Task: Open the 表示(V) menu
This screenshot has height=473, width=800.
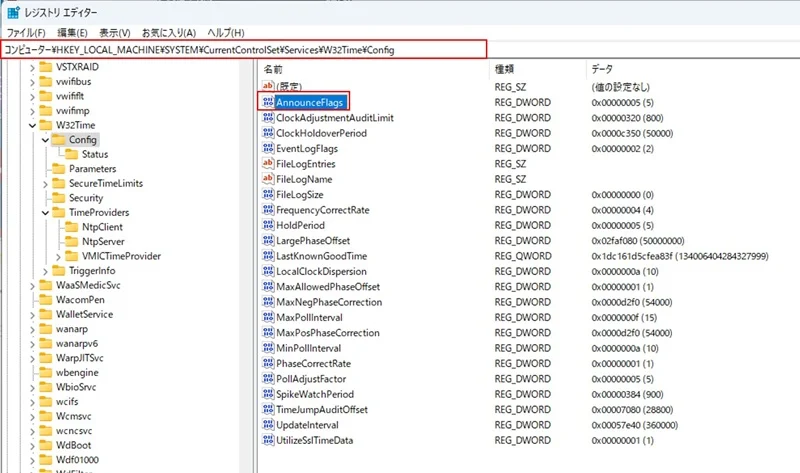Action: pos(114,33)
